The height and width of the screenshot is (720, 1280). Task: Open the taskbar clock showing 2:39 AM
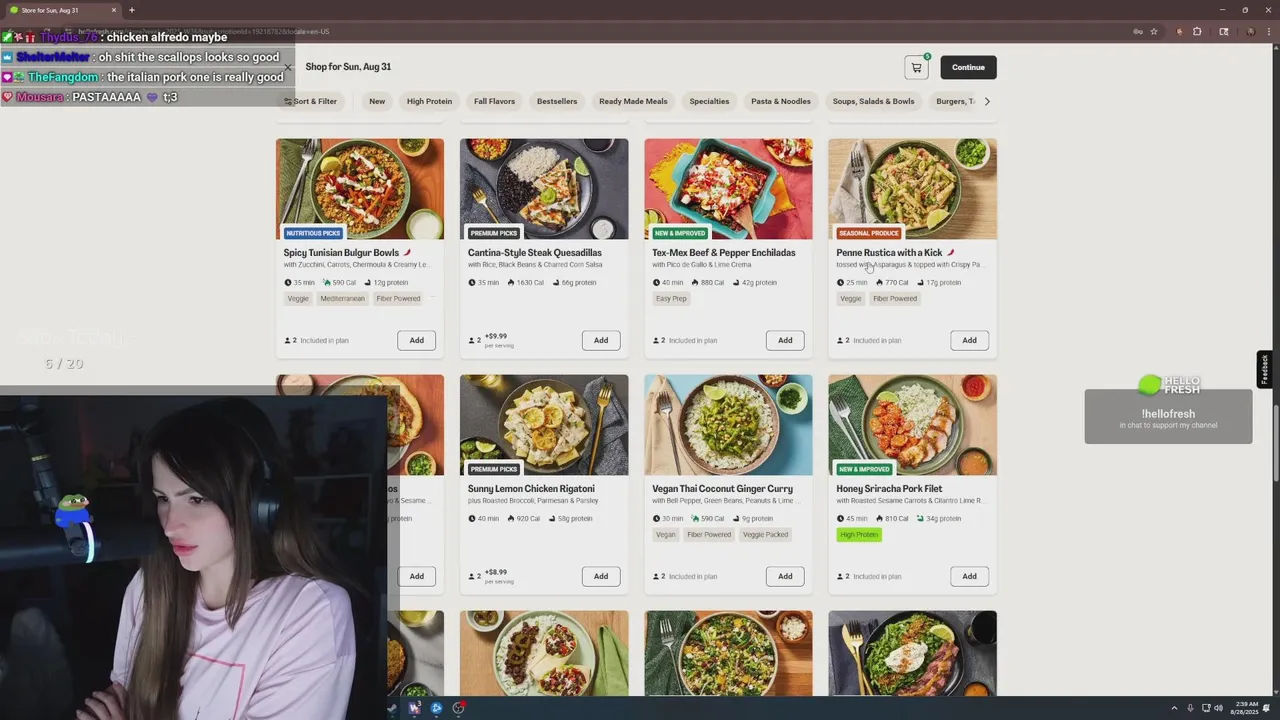(x=1246, y=708)
